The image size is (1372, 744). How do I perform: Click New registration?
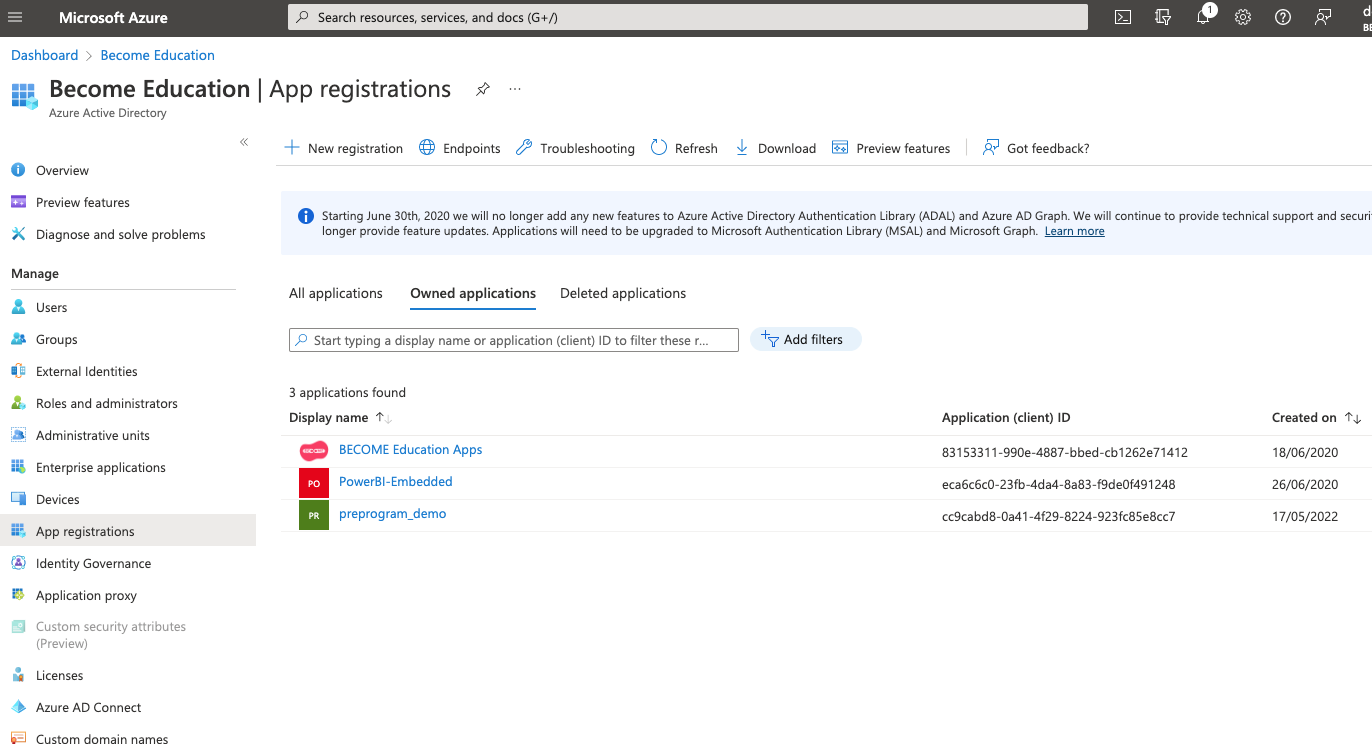pyautogui.click(x=343, y=148)
